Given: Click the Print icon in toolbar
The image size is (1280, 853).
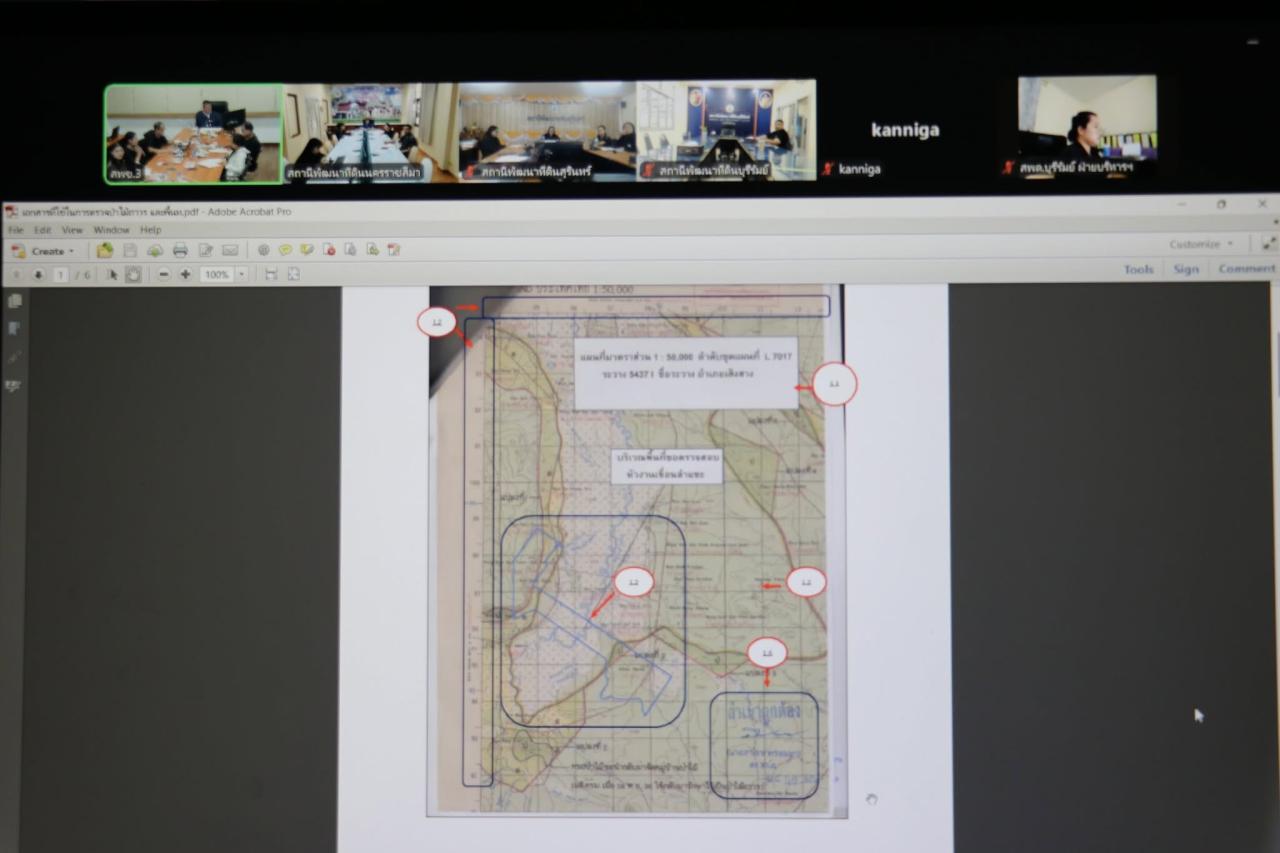Looking at the screenshot, I should click(180, 250).
